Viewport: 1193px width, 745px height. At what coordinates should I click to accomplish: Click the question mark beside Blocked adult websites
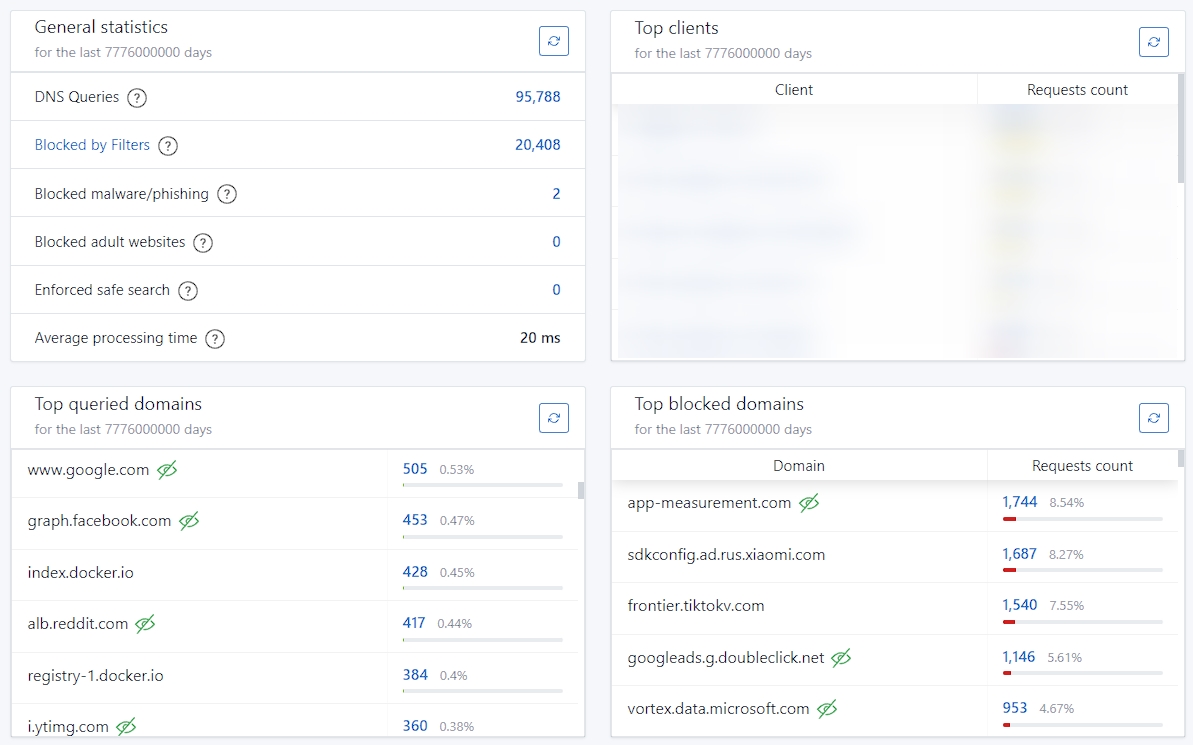pos(203,243)
